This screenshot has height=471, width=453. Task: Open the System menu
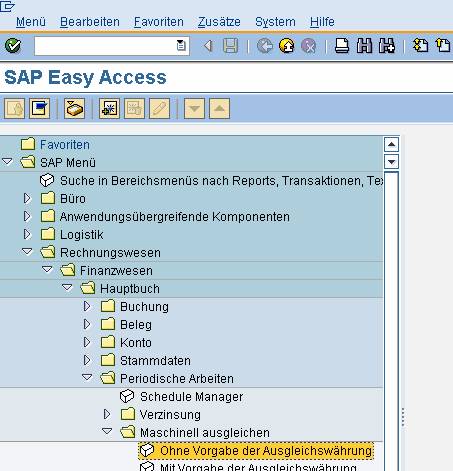point(275,22)
